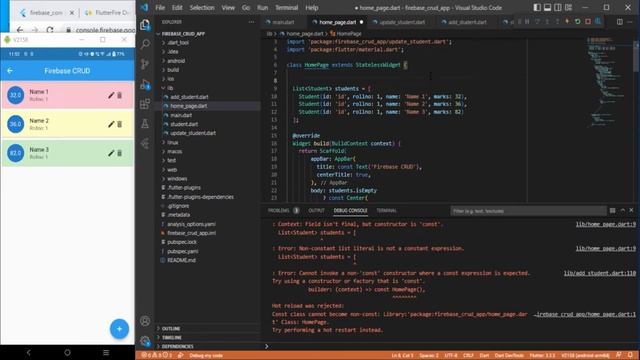The image size is (640, 360).
Task: Switch to the add_student.dart editor tab
Action: click(467, 22)
